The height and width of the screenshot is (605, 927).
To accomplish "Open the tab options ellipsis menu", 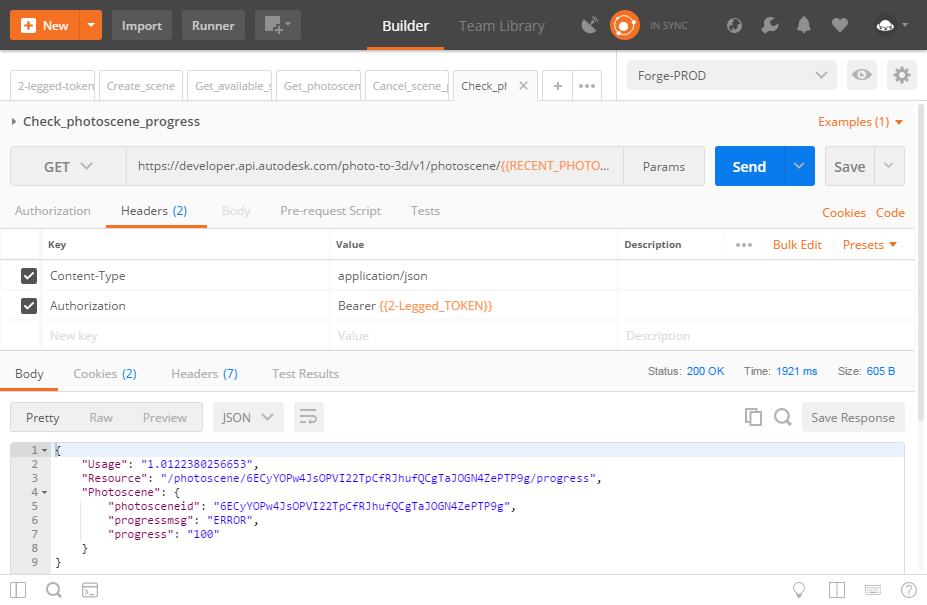I will (x=587, y=86).
